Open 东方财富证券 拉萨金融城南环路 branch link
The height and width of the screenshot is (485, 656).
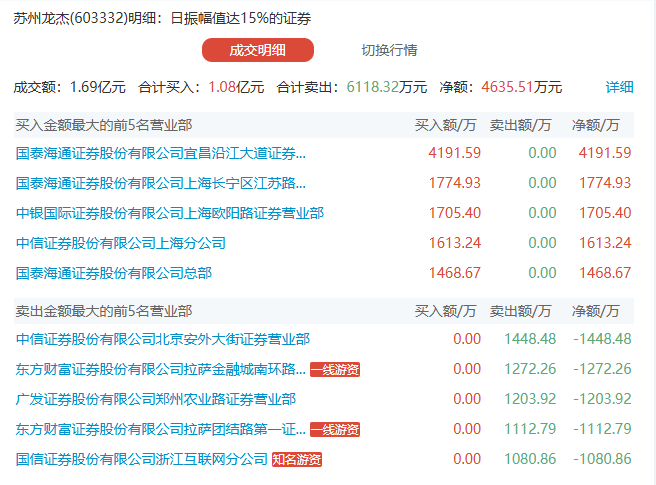click(161, 369)
